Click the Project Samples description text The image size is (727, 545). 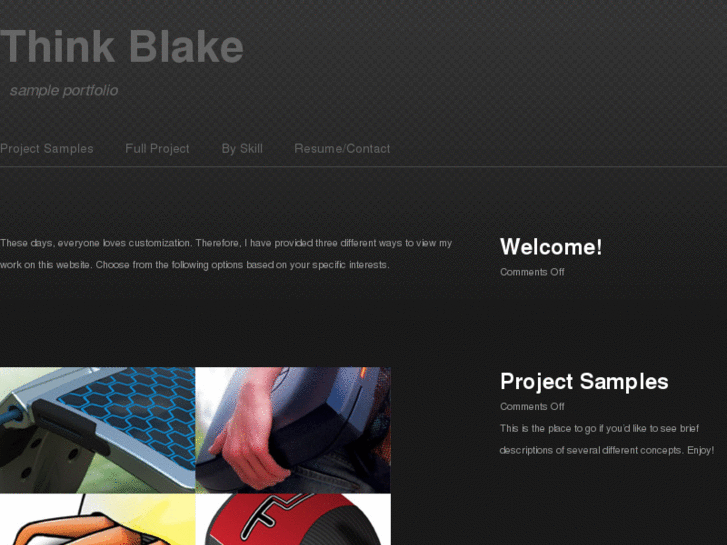point(607,439)
